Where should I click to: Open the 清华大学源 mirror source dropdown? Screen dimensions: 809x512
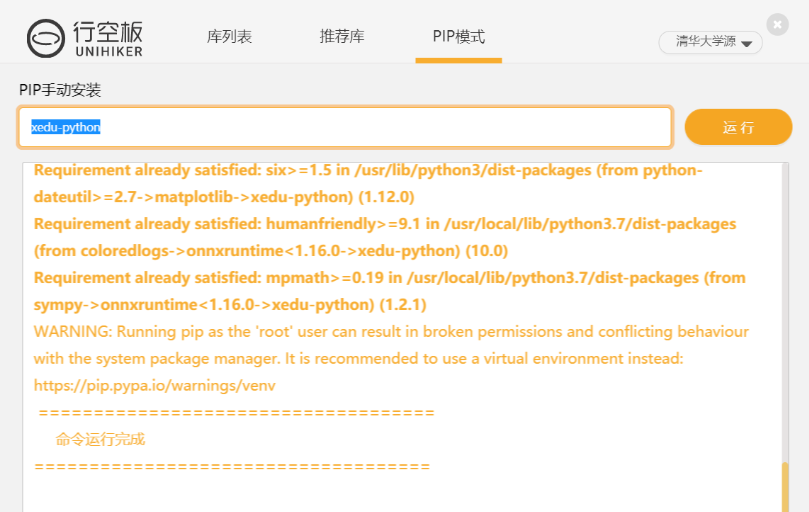click(710, 42)
